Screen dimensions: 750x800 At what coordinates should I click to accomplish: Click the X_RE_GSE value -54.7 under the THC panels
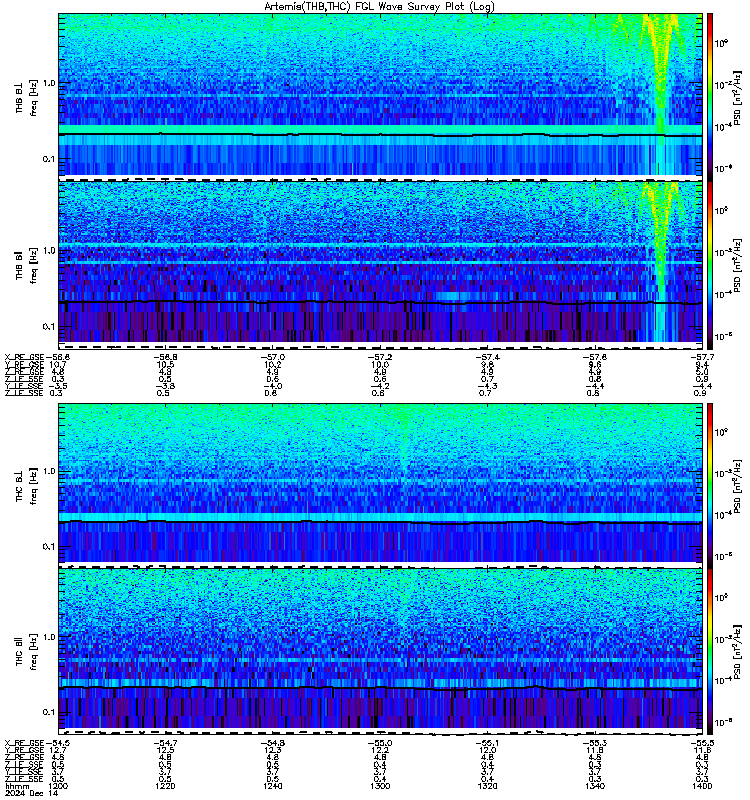[x=165, y=743]
